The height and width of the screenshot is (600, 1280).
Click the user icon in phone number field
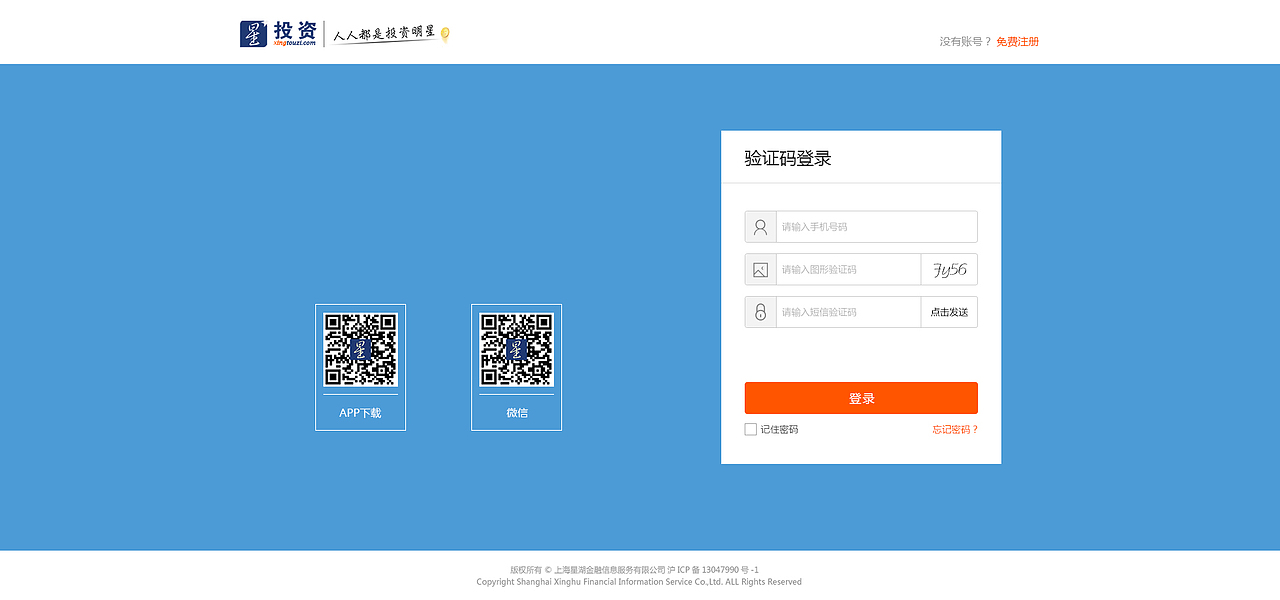point(759,226)
